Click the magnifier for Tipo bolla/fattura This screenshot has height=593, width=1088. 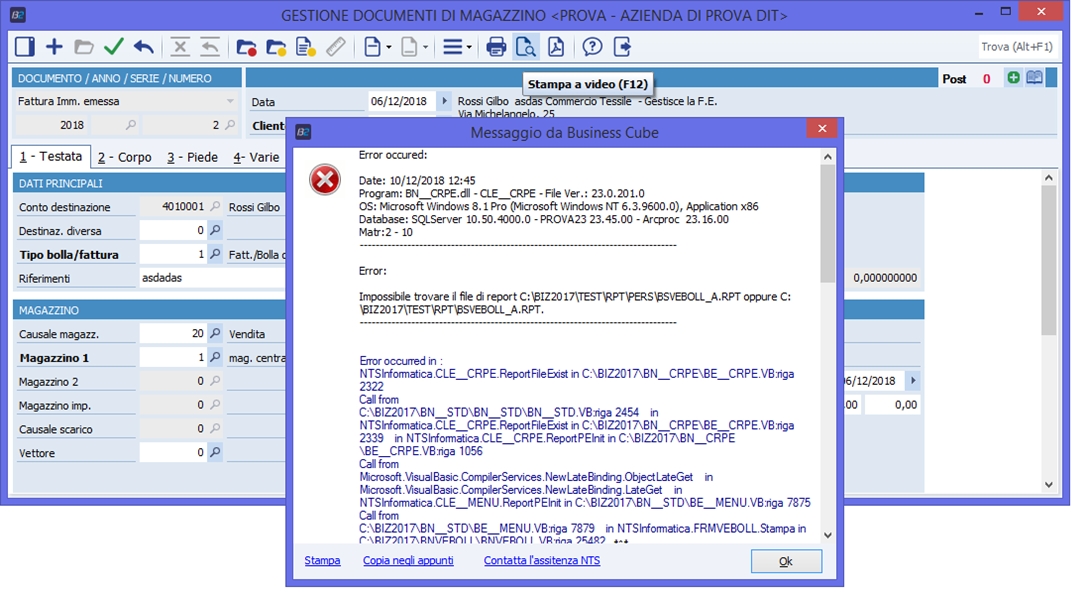(215, 255)
